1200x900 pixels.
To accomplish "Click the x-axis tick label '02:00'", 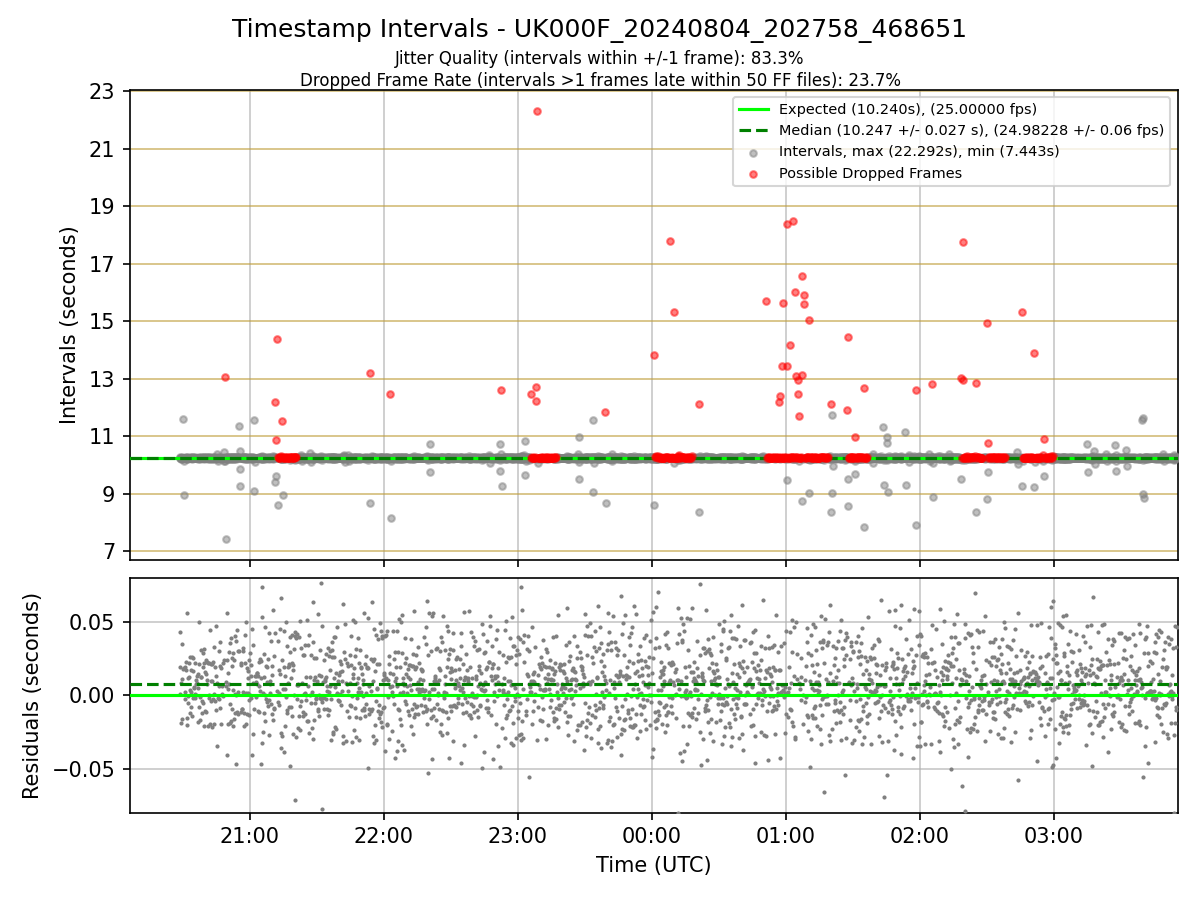I will click(x=920, y=834).
